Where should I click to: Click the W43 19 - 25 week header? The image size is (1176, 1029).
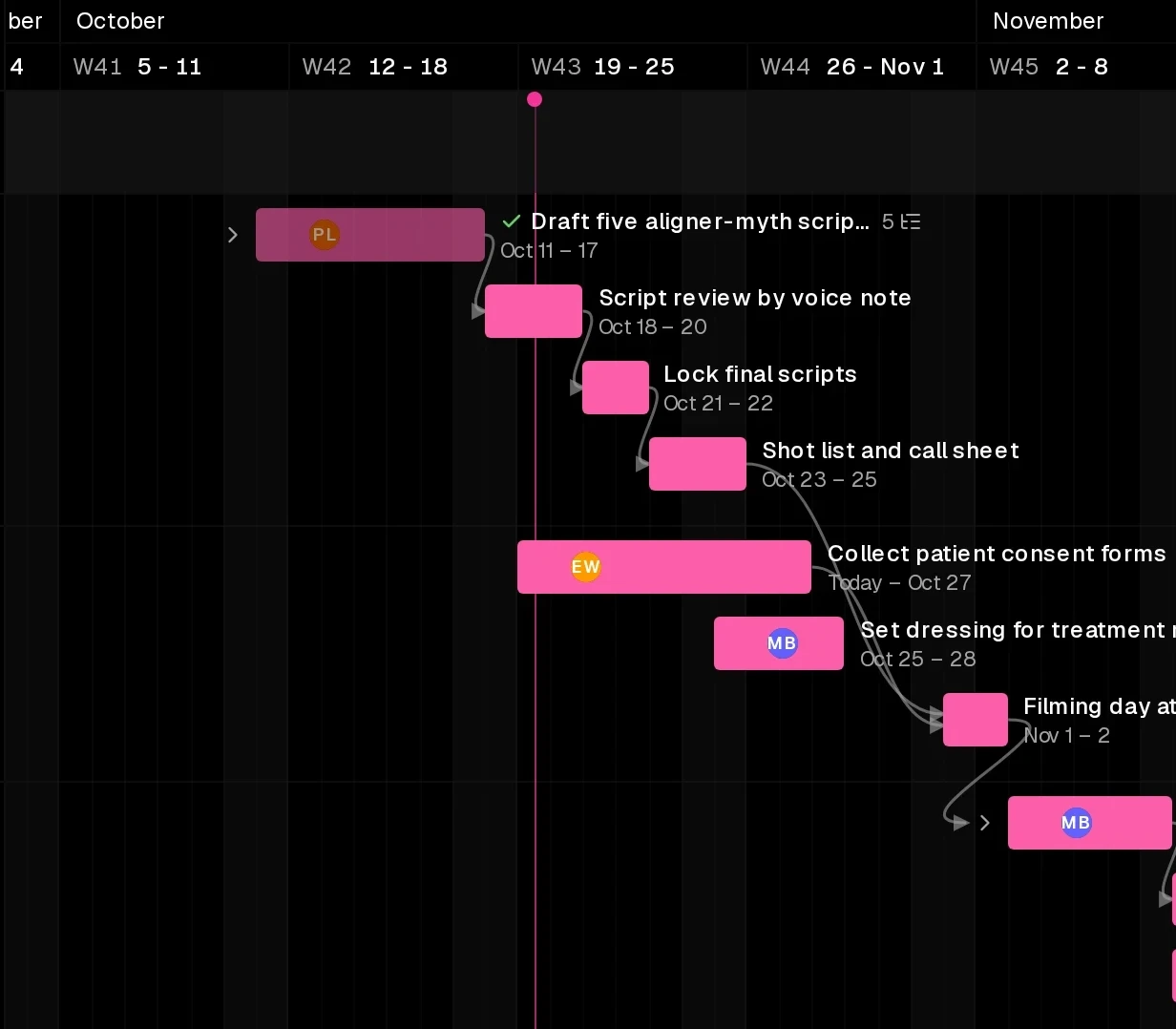point(602,67)
